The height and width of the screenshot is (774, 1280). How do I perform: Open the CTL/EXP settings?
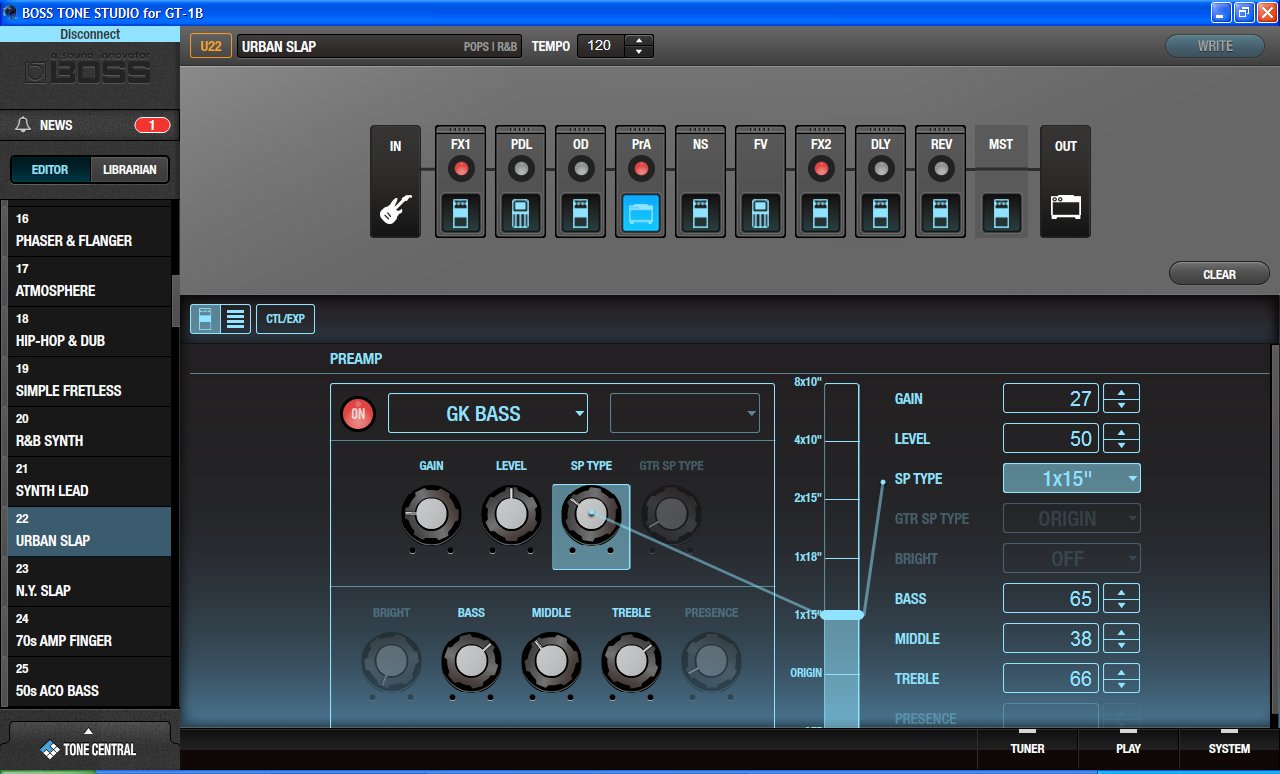click(x=285, y=319)
